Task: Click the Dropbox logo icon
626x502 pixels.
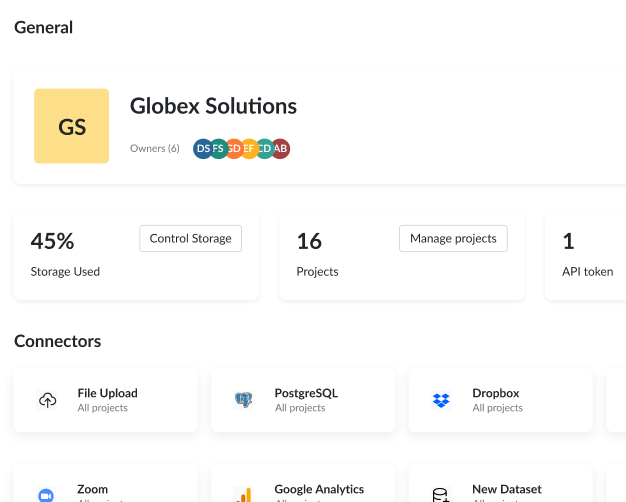Action: click(x=441, y=400)
